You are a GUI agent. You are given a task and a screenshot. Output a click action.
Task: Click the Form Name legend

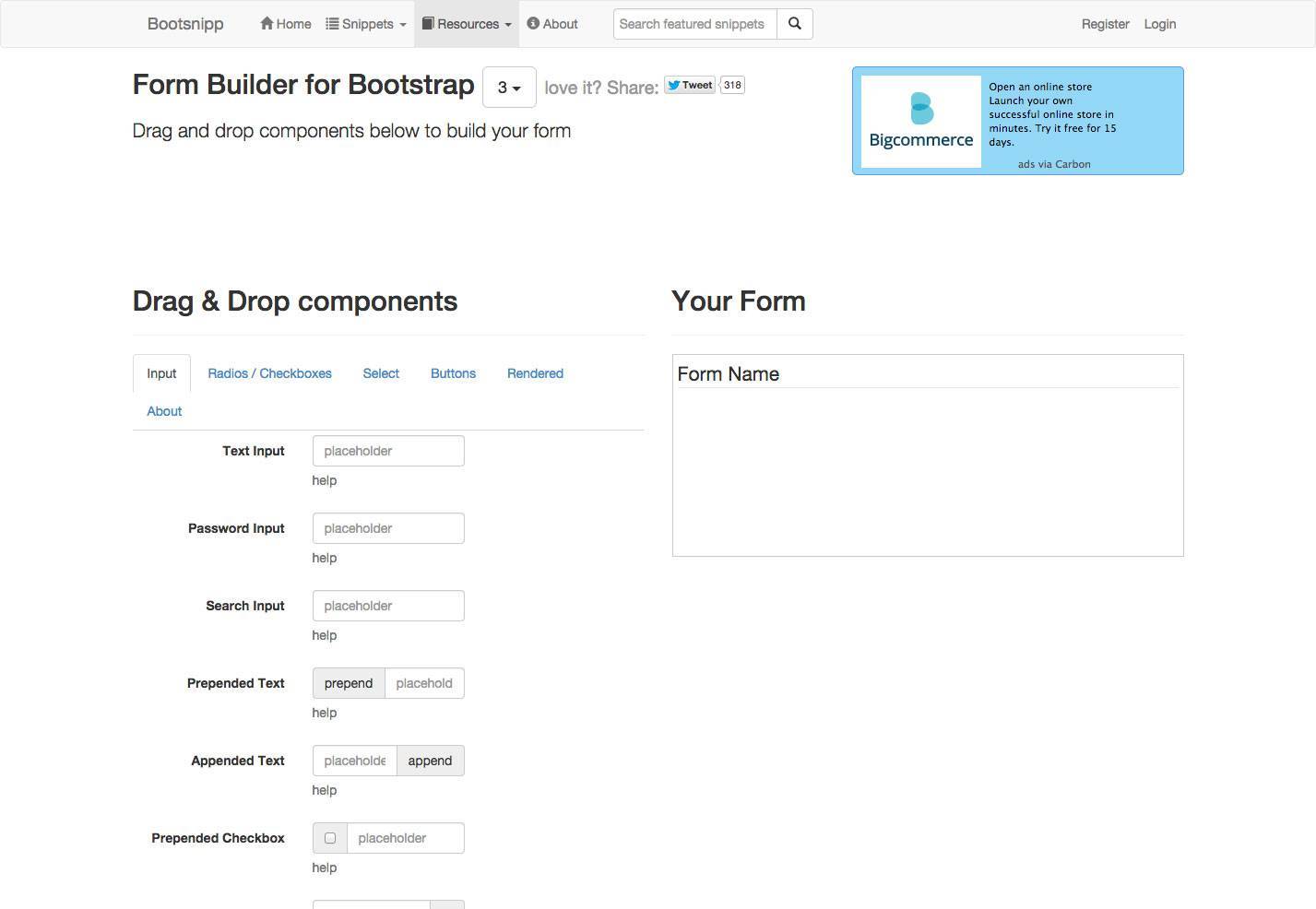[729, 374]
